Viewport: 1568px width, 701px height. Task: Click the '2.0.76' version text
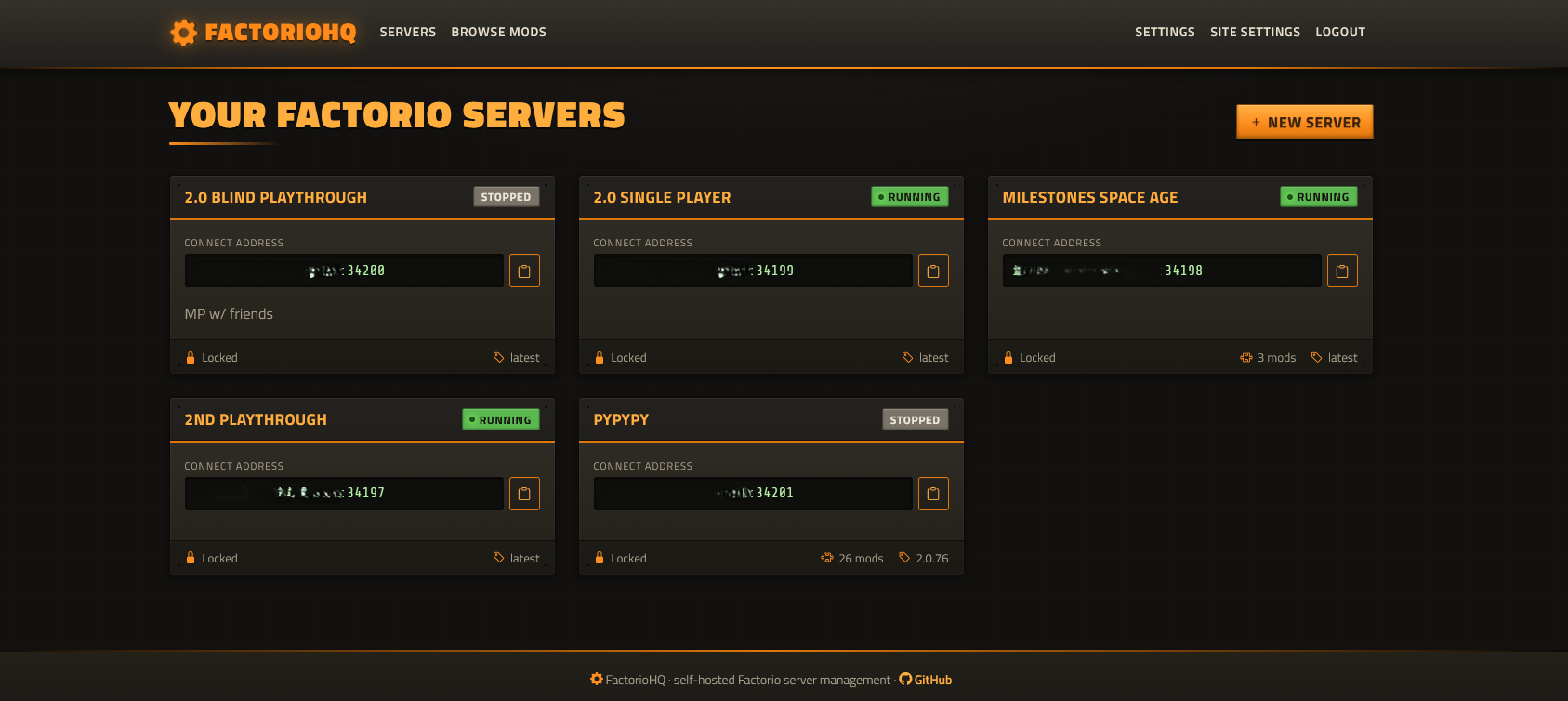(932, 558)
